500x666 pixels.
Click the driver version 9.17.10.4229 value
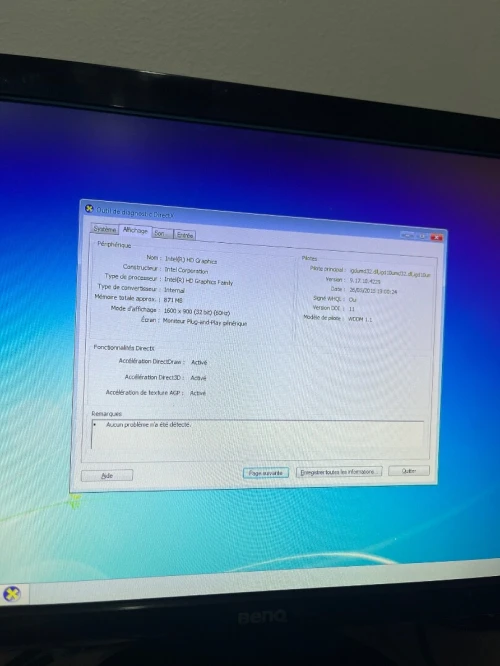point(365,281)
